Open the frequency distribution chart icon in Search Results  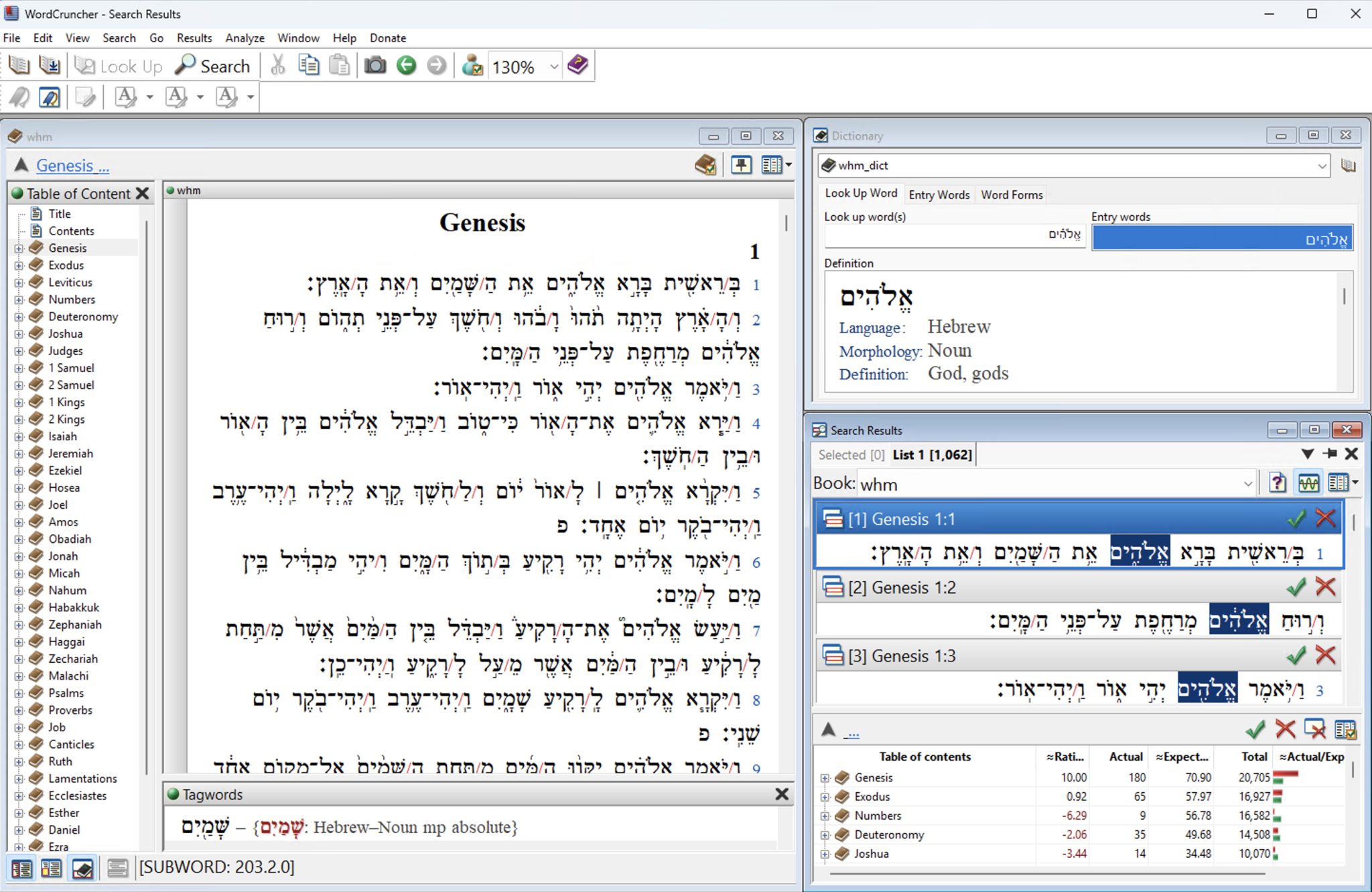click(1309, 483)
